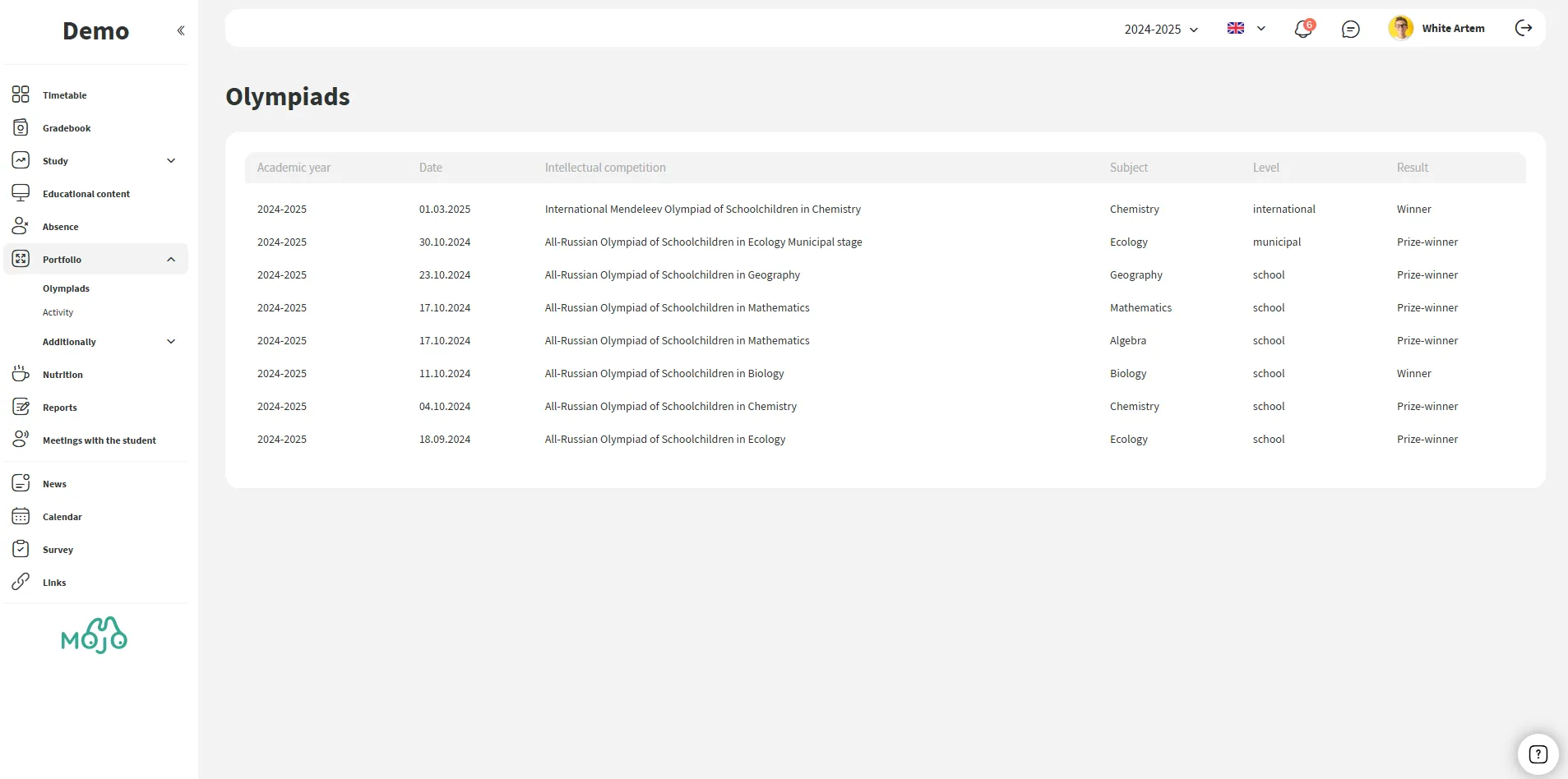Image resolution: width=1568 pixels, height=779 pixels.
Task: Click the Timetable grid icon
Action: point(21,94)
